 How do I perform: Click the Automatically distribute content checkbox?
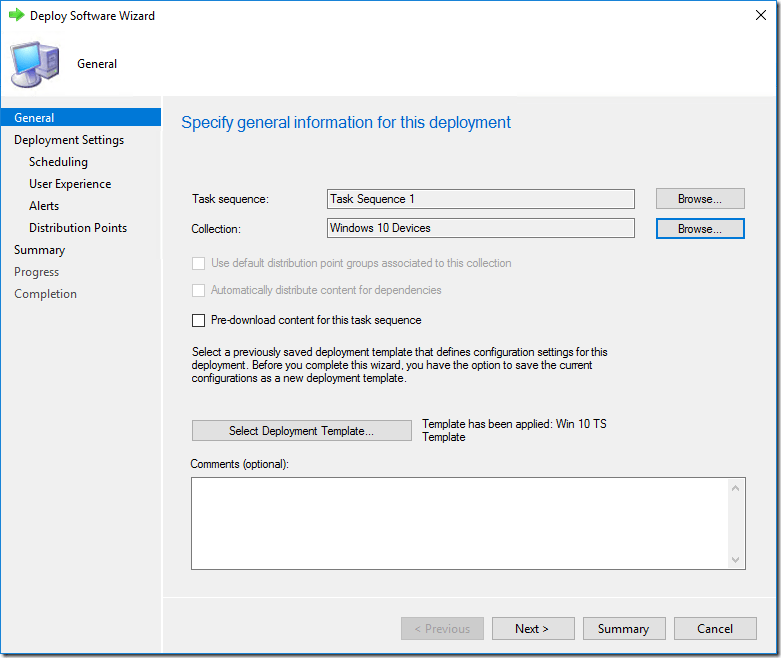point(198,290)
